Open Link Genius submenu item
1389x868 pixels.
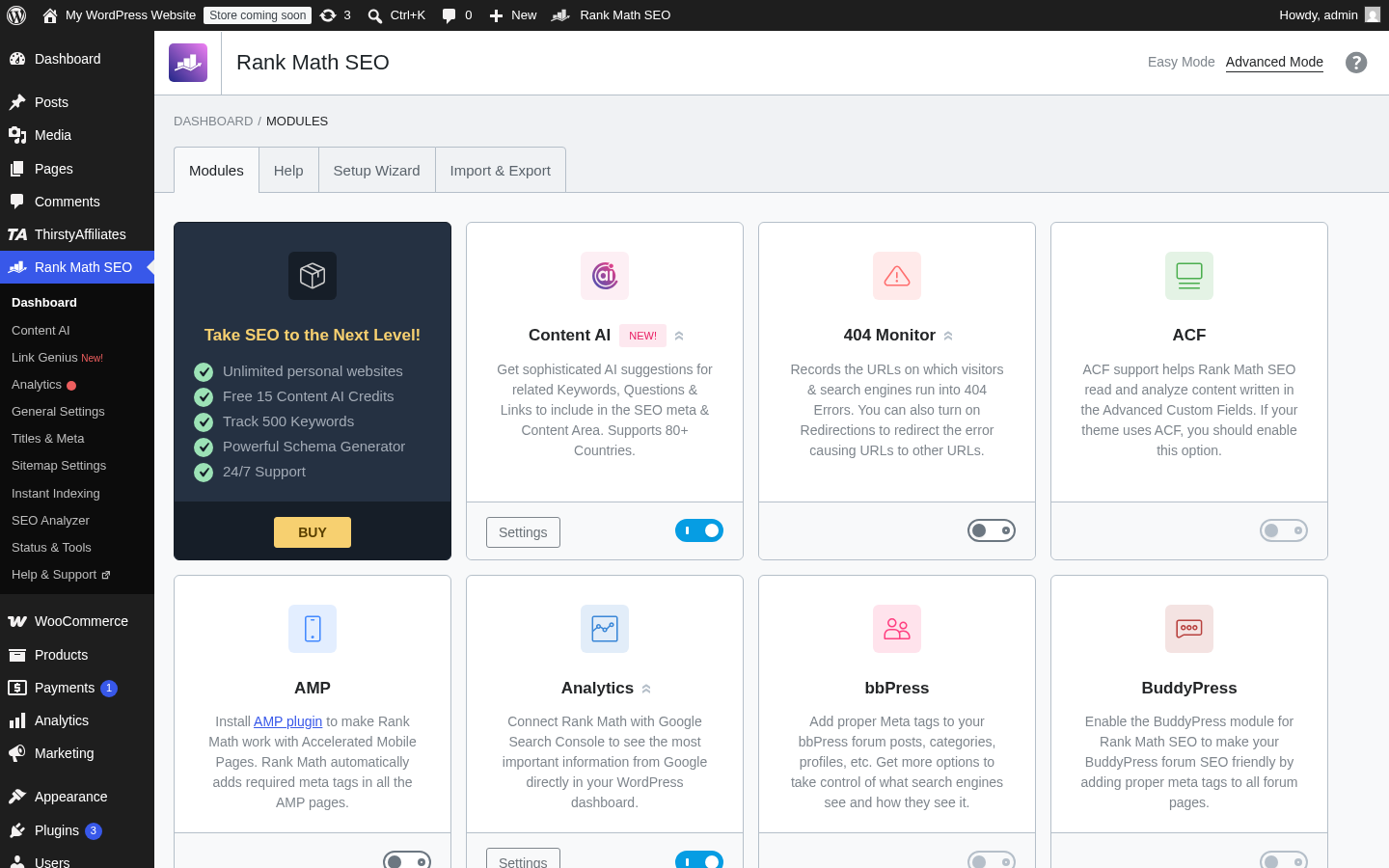point(57,357)
